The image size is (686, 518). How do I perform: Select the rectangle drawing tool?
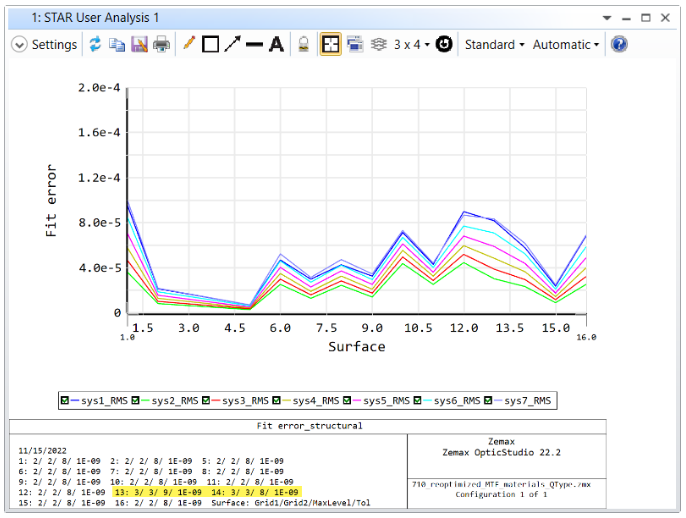(x=210, y=44)
